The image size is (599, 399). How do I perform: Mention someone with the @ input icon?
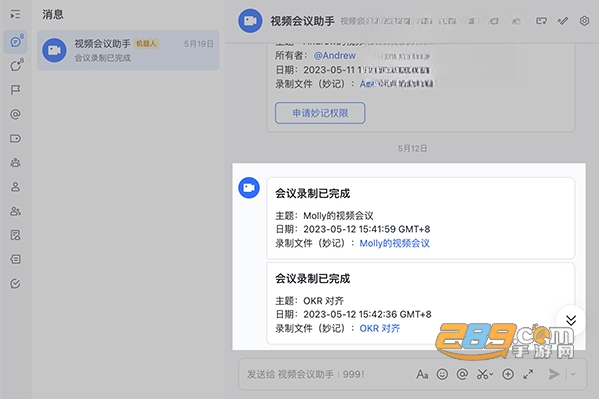click(x=462, y=374)
